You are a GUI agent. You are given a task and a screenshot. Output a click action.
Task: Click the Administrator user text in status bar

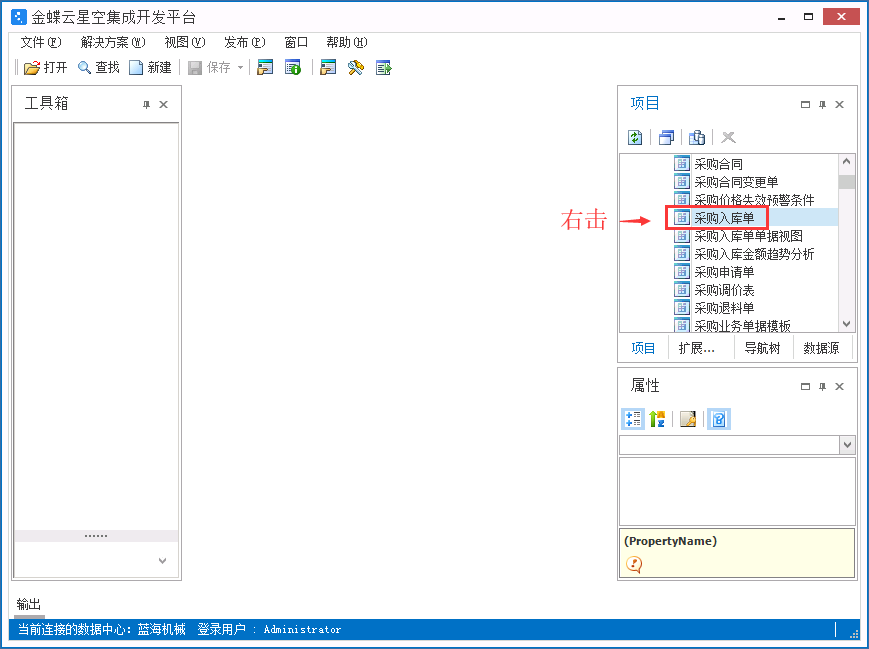[302, 630]
